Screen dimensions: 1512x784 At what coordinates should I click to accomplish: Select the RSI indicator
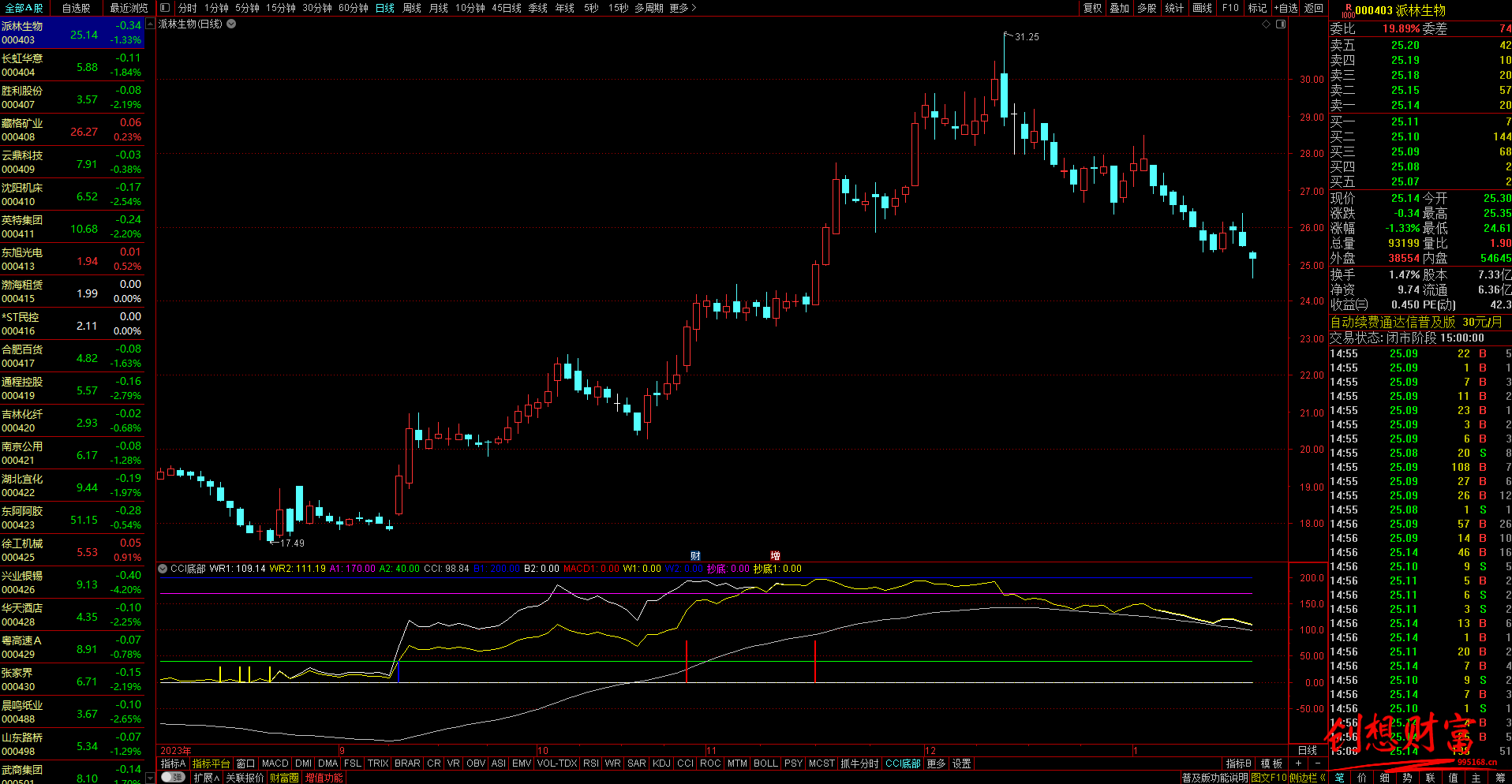[x=591, y=763]
